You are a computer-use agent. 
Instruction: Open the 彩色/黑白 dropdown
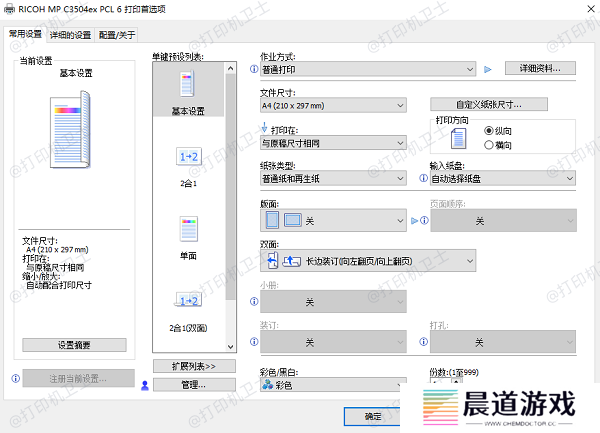click(333, 384)
